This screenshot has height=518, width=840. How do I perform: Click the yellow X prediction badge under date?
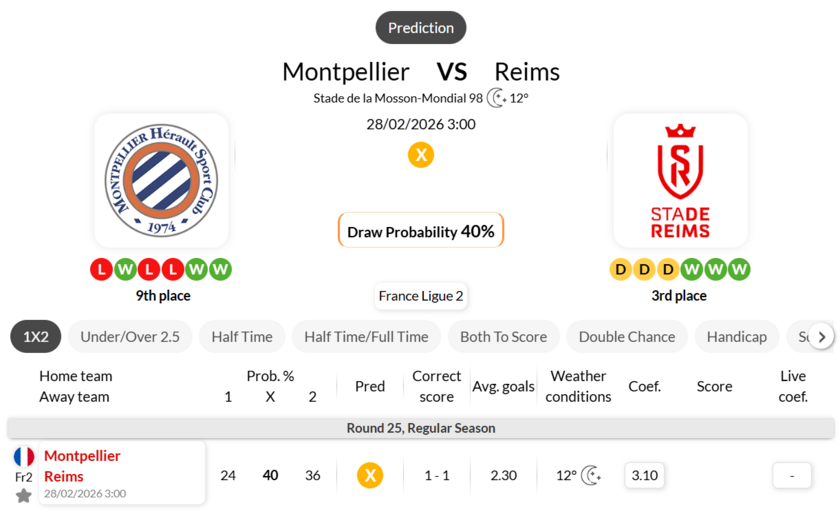(x=421, y=155)
